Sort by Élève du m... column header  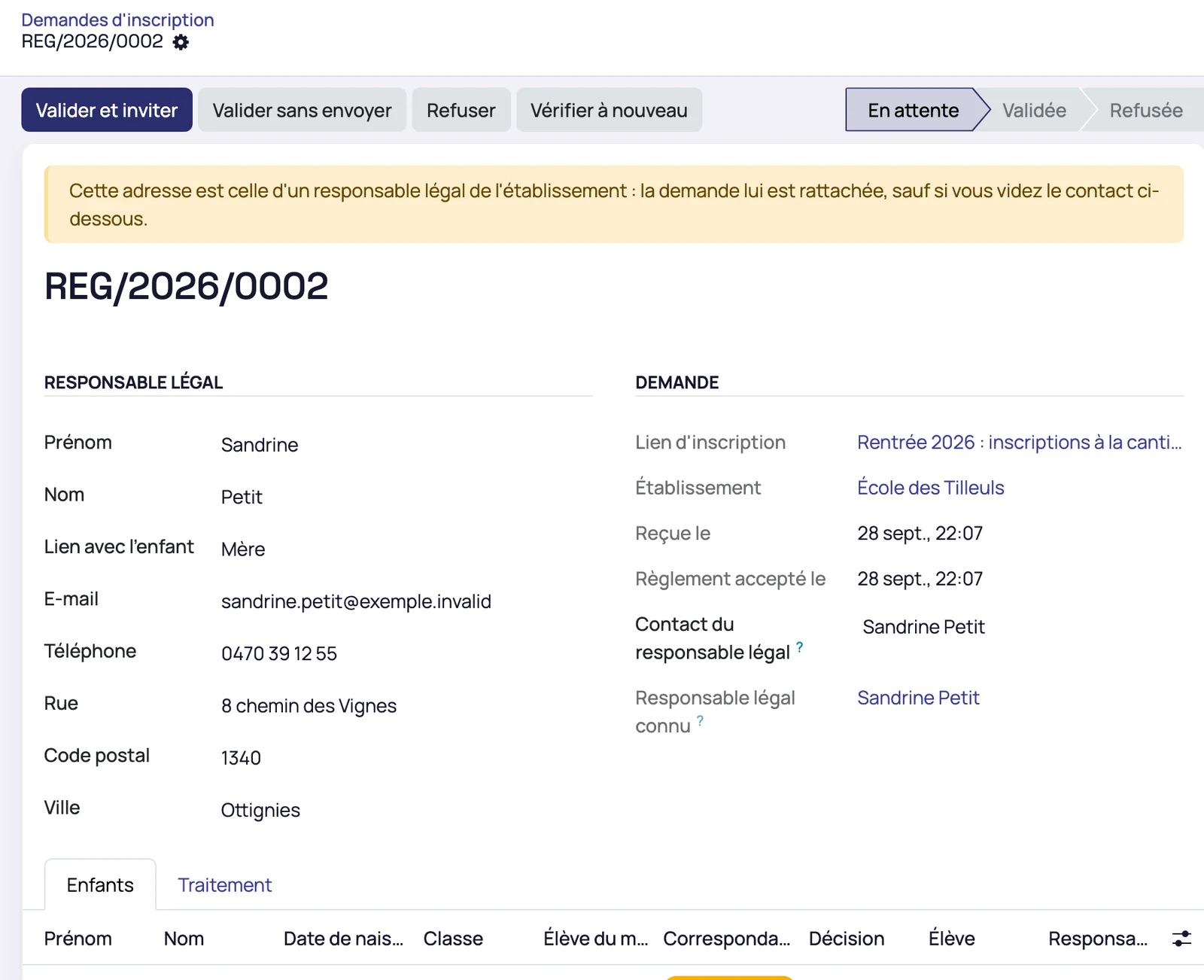pyautogui.click(x=595, y=939)
